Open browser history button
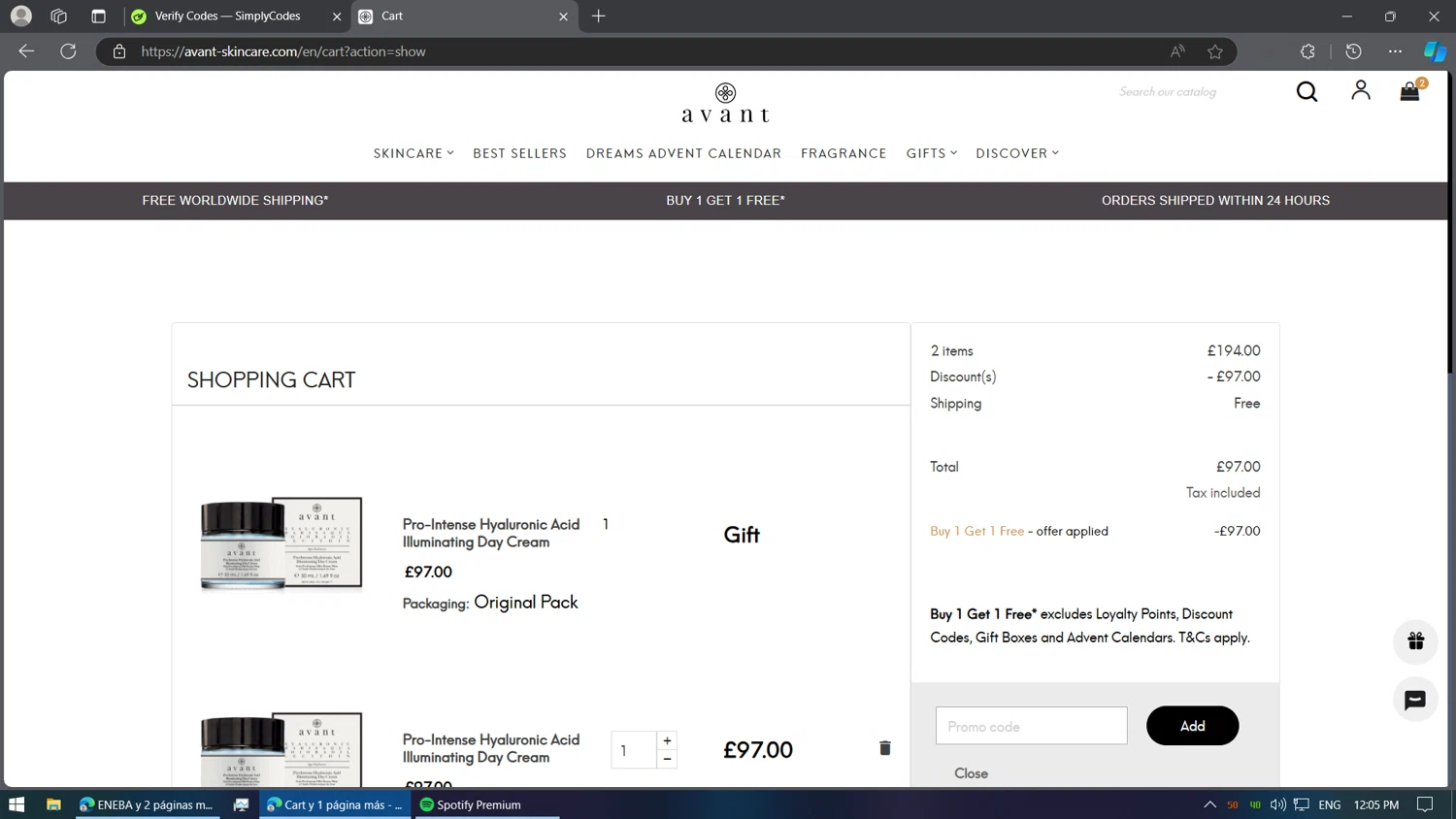Image resolution: width=1456 pixels, height=819 pixels. (1353, 51)
